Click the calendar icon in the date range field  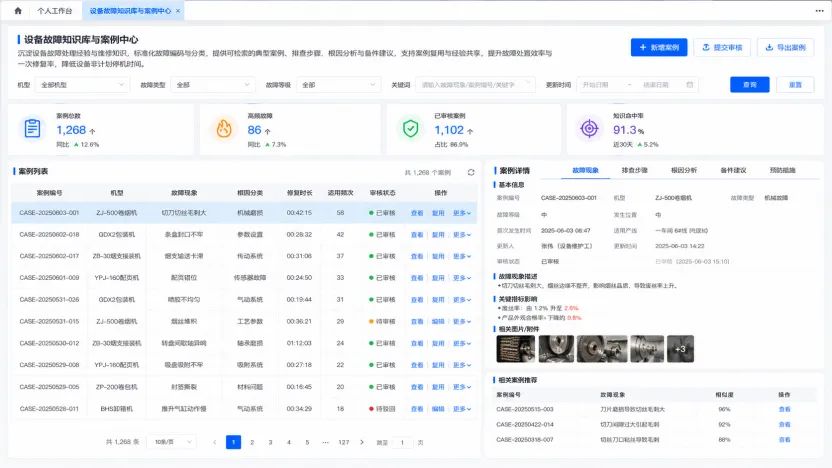[x=689, y=85]
